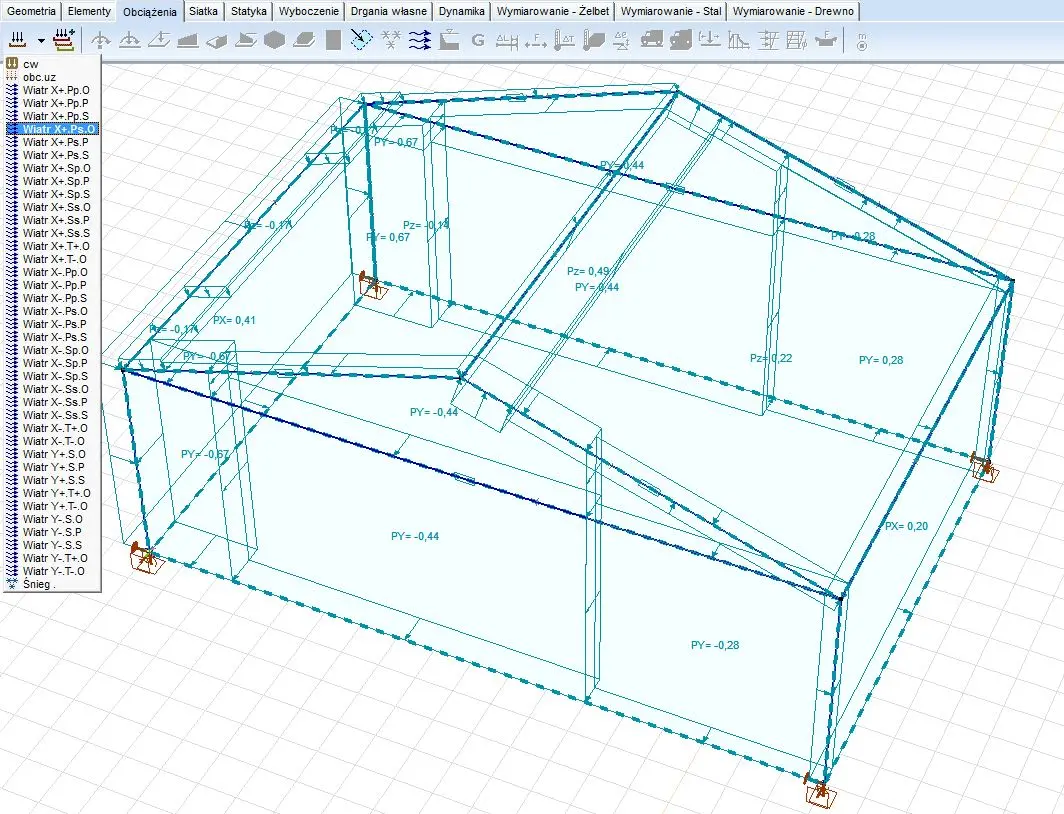Click the 'PY= -0,28' load label in the model
The image size is (1064, 814).
point(715,645)
